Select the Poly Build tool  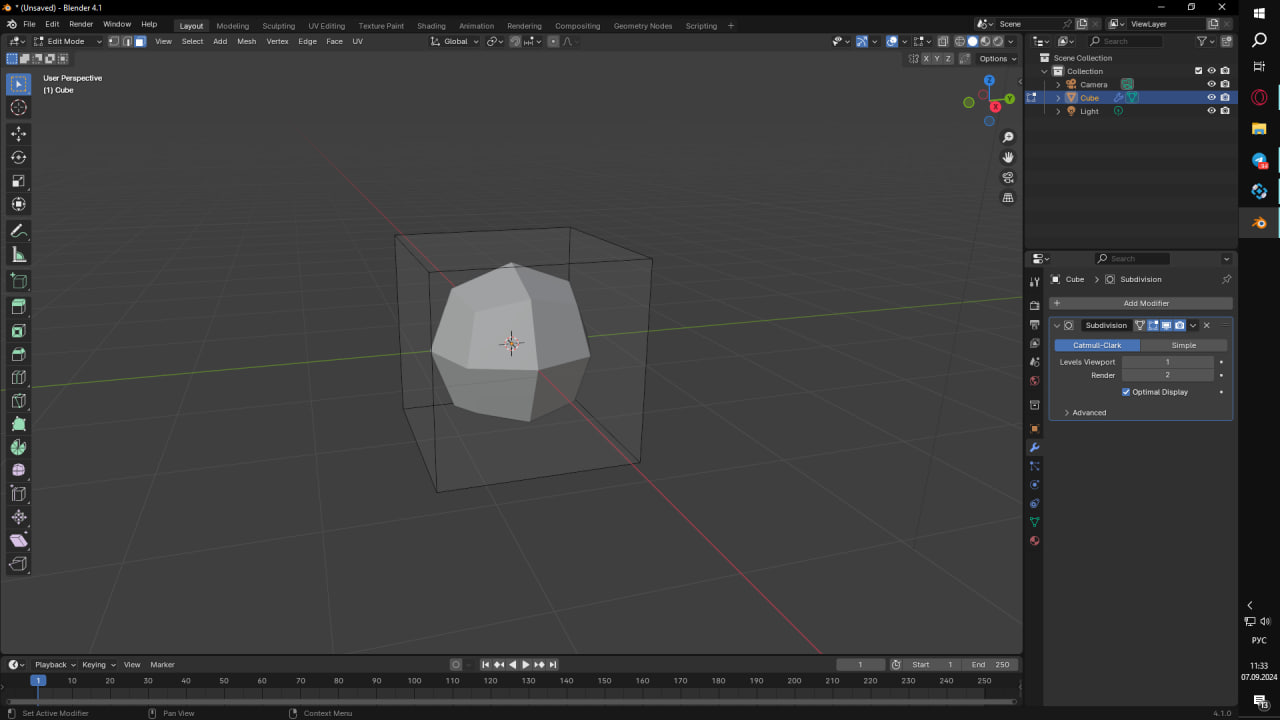coord(19,424)
